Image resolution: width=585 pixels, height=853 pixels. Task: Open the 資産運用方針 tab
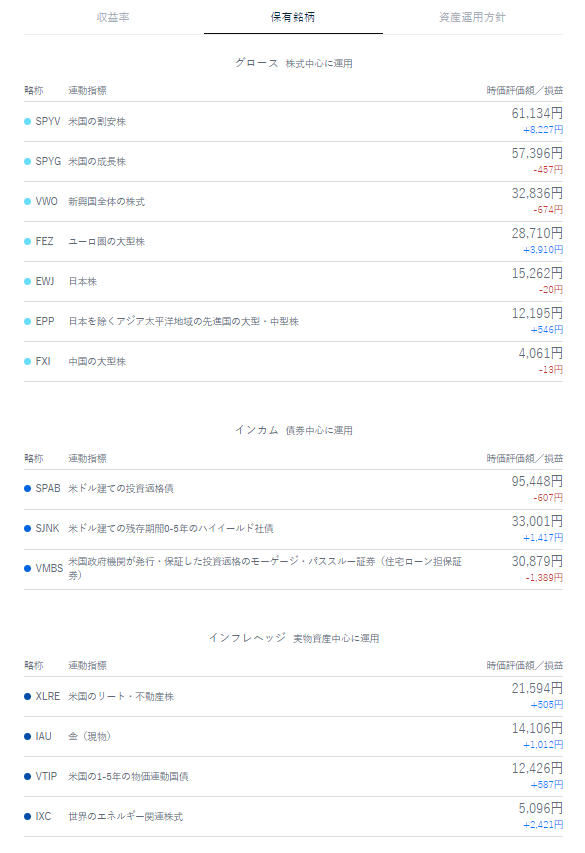[472, 17]
